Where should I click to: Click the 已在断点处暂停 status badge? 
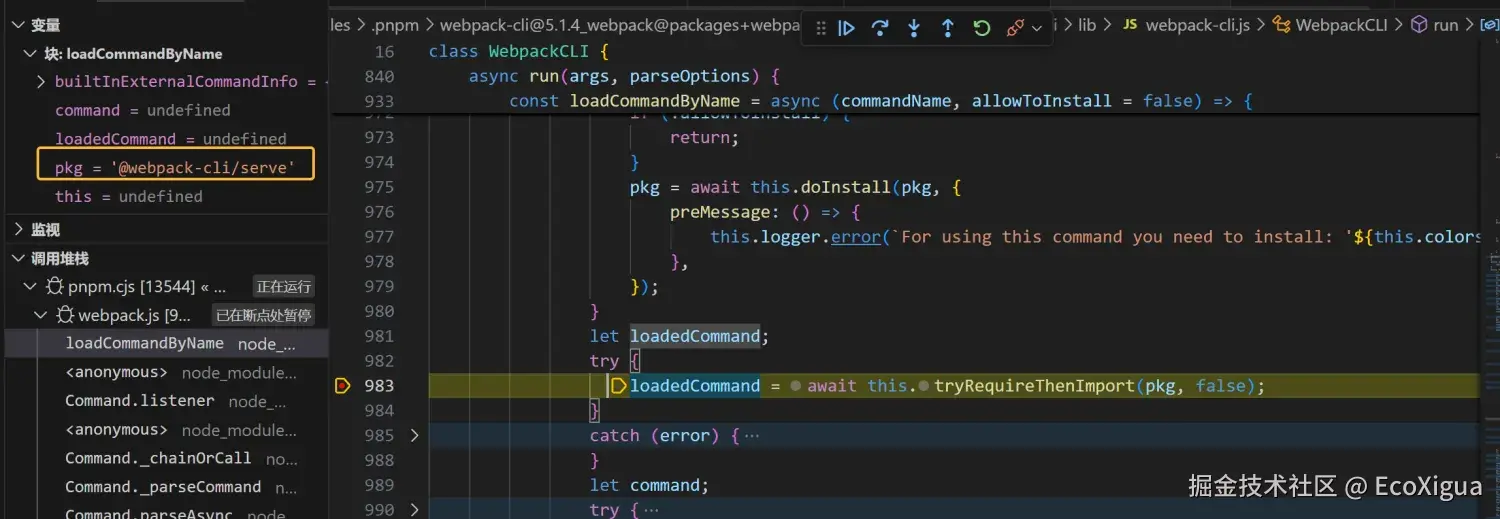[264, 315]
